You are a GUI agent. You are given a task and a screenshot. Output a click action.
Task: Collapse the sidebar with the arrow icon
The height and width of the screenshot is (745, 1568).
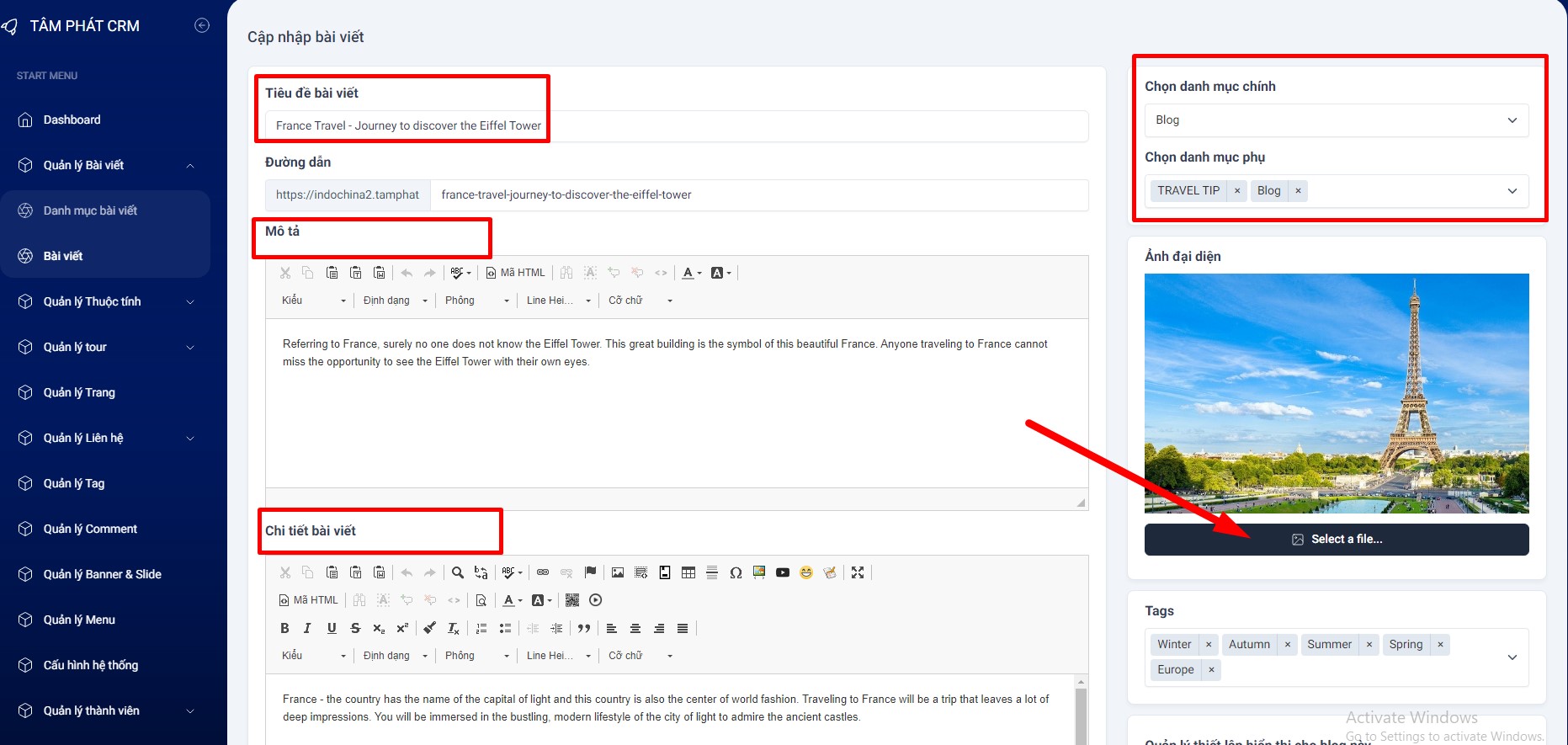202,25
